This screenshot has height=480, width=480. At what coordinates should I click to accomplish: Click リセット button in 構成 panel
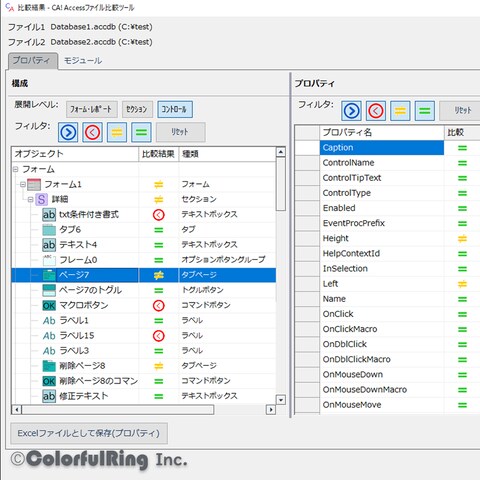(180, 132)
